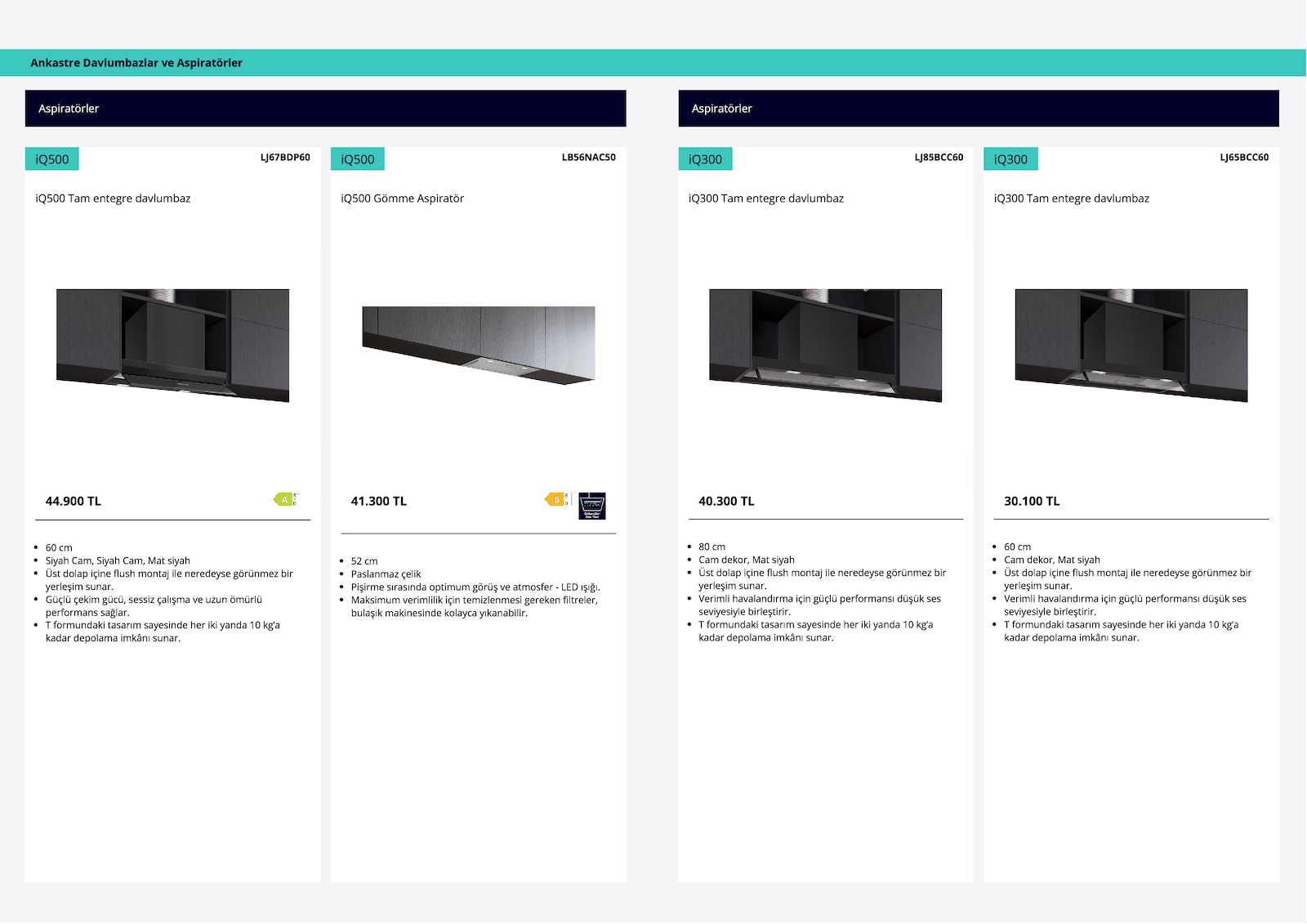Click model code LJ85BCC60
The image size is (1307, 924).
click(939, 158)
